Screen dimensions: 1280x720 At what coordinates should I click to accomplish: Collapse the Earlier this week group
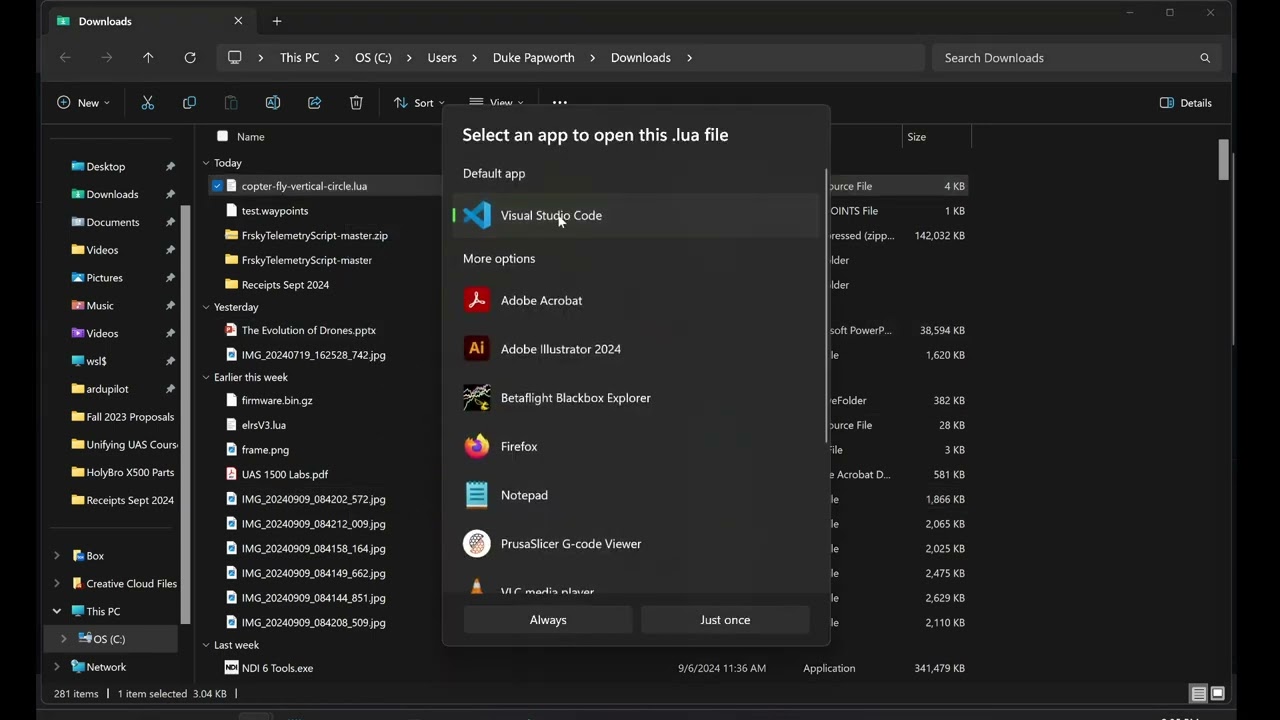[x=206, y=377]
